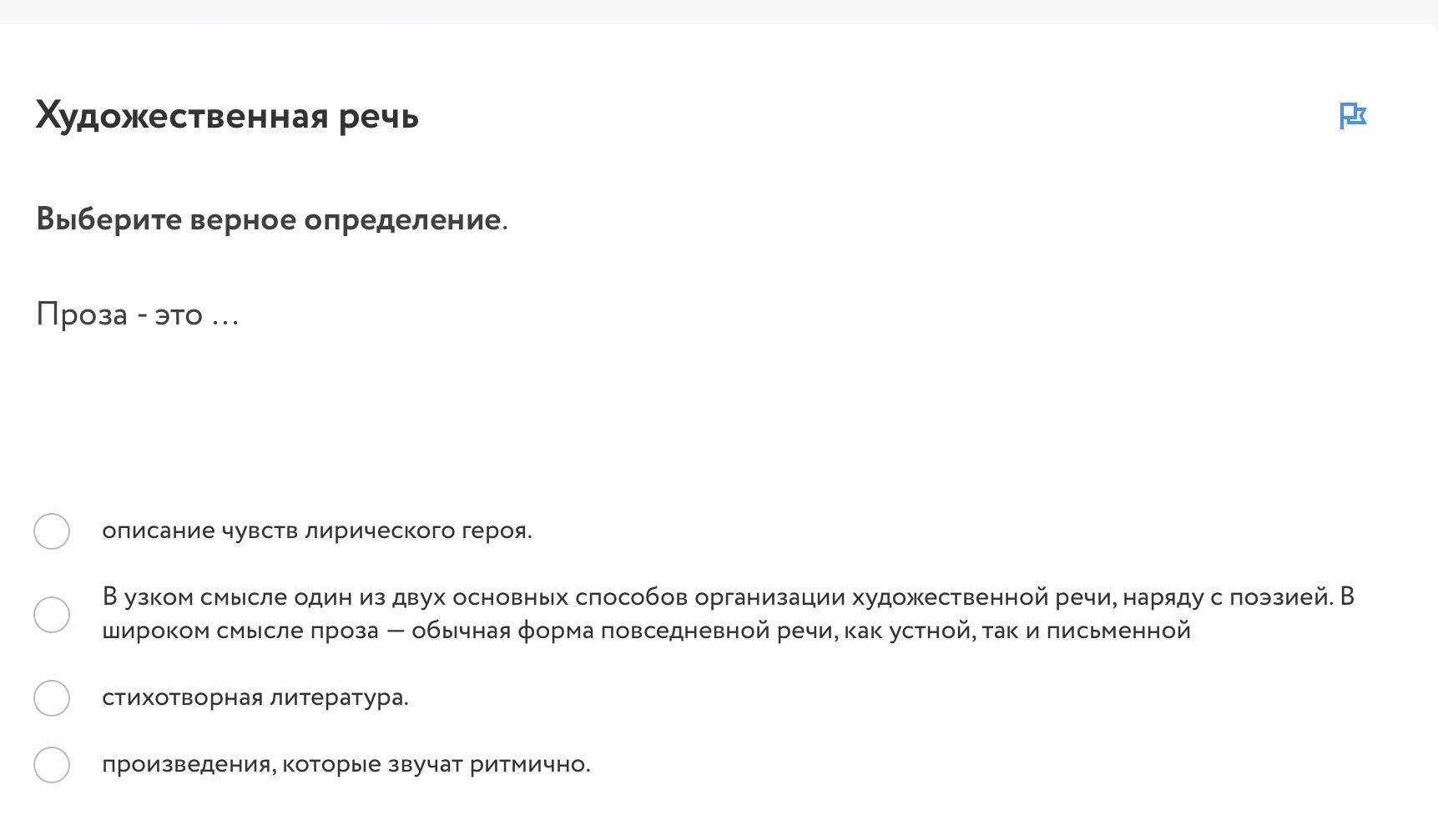Screen dimensions: 1438x840
Task: Click the 'Художественная речь' heading
Action: 227,115
